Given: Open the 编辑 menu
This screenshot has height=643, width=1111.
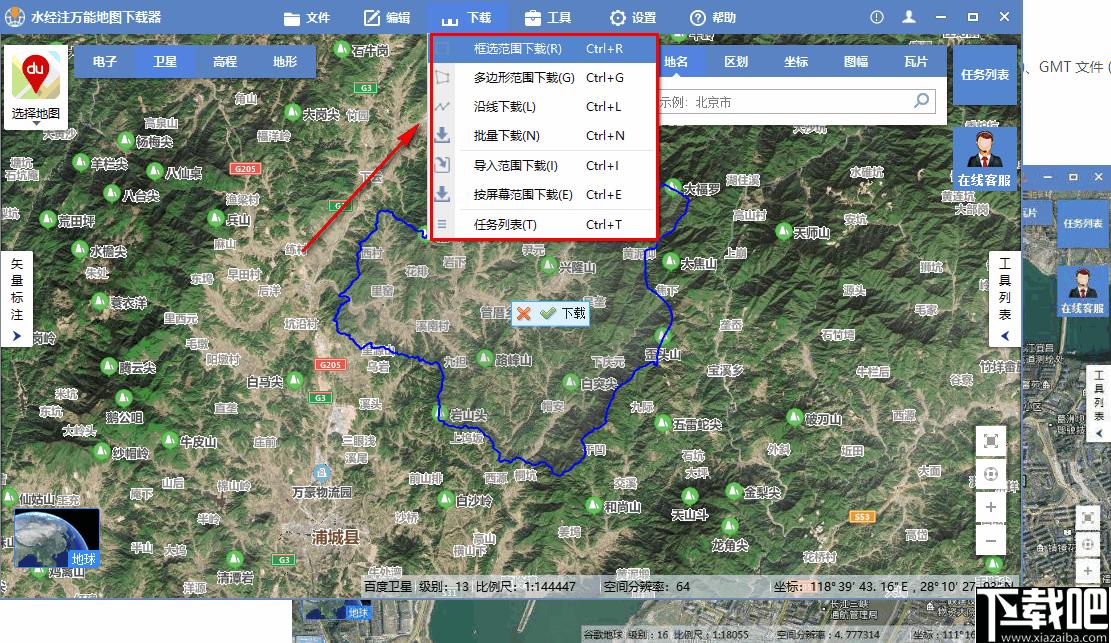Looking at the screenshot, I should (x=387, y=18).
